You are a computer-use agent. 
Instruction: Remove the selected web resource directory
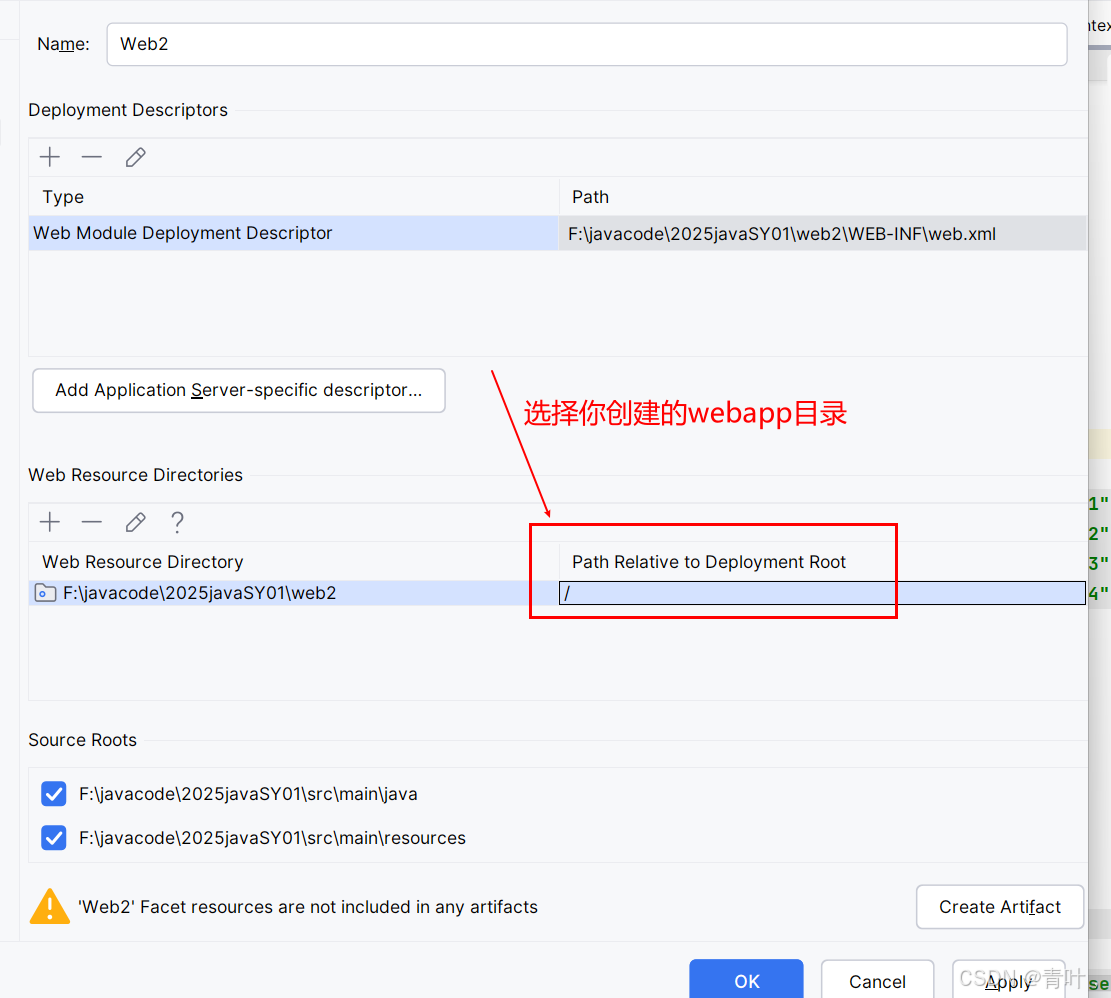92,522
